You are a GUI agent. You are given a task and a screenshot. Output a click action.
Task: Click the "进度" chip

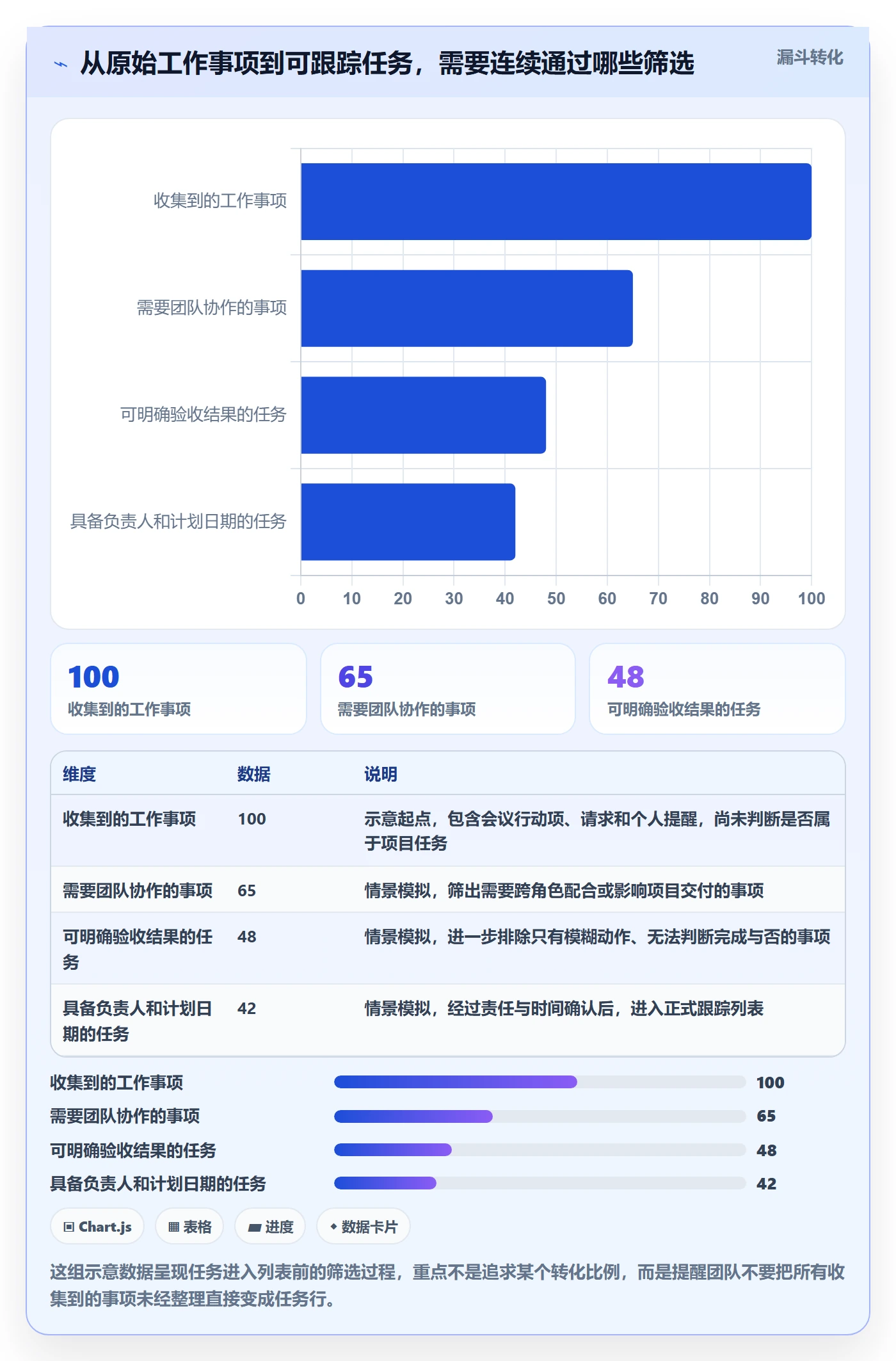pos(270,1227)
